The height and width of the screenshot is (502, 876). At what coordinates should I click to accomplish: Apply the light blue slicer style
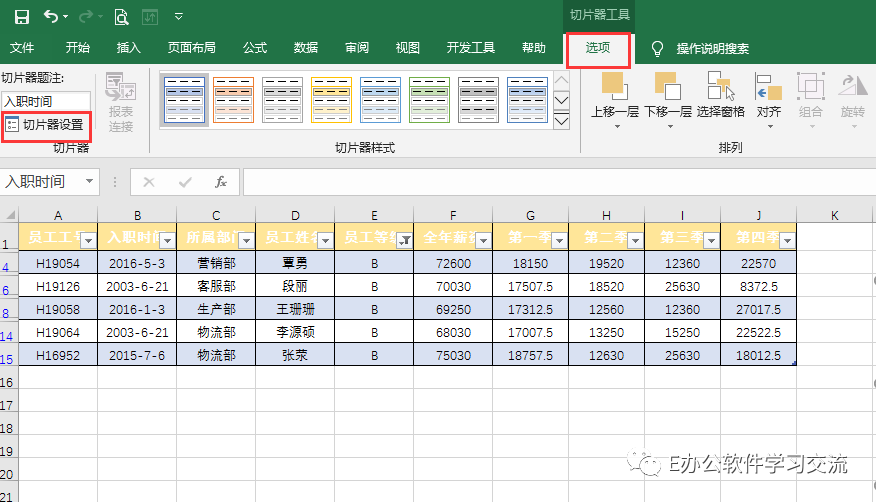(380, 100)
